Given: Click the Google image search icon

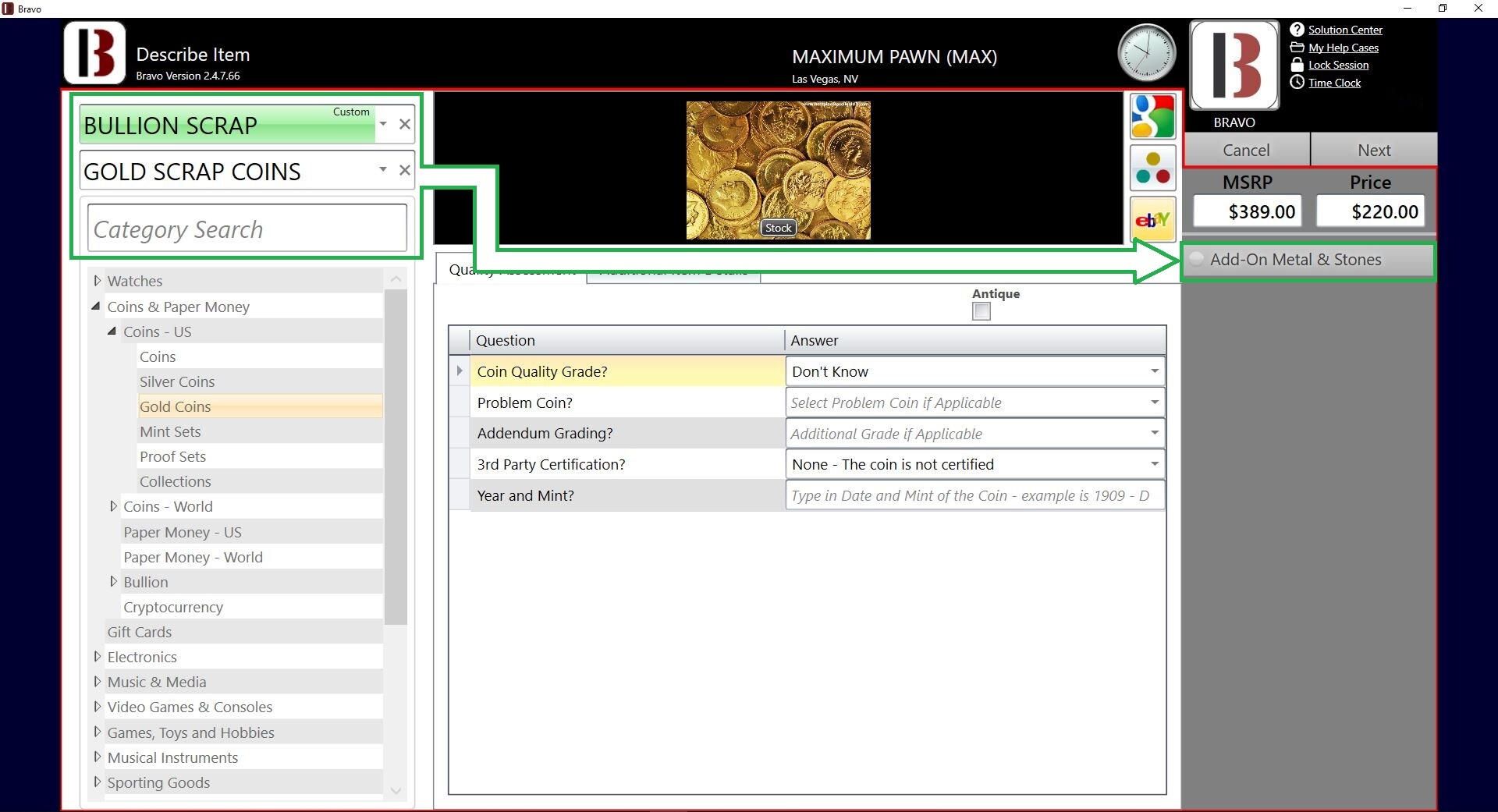Looking at the screenshot, I should (x=1152, y=117).
